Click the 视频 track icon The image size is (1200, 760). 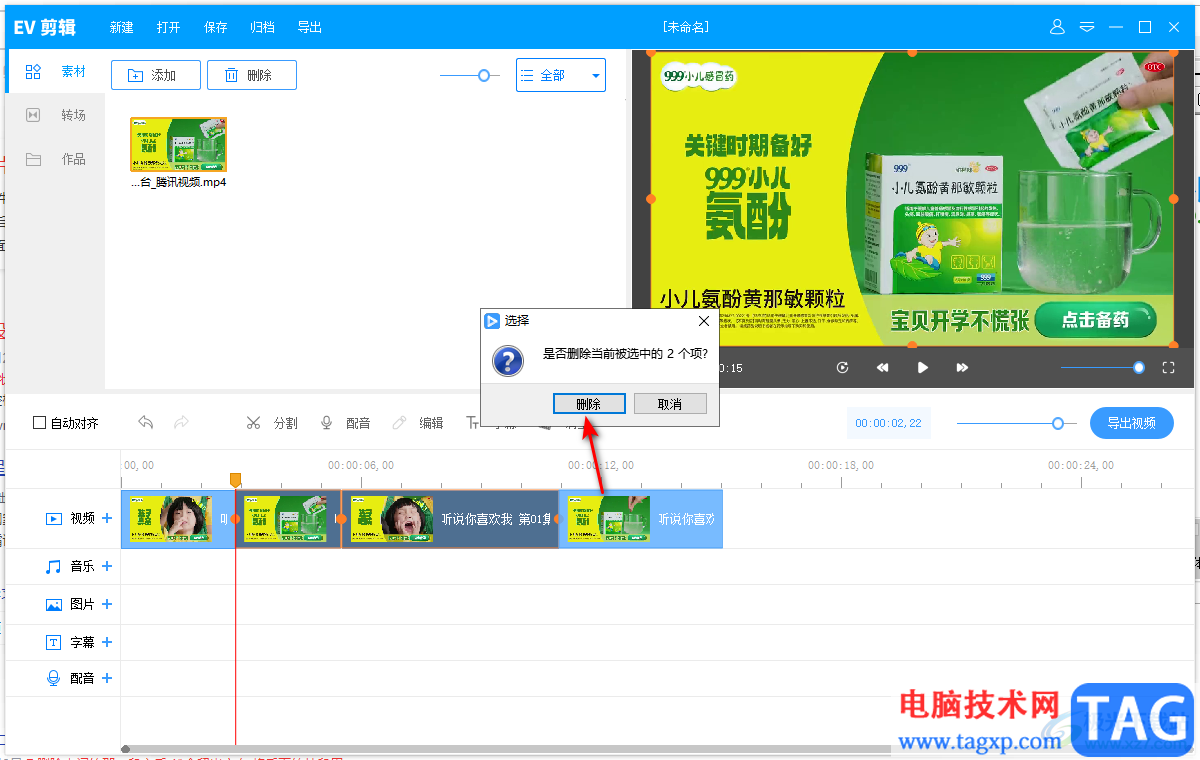[54, 518]
